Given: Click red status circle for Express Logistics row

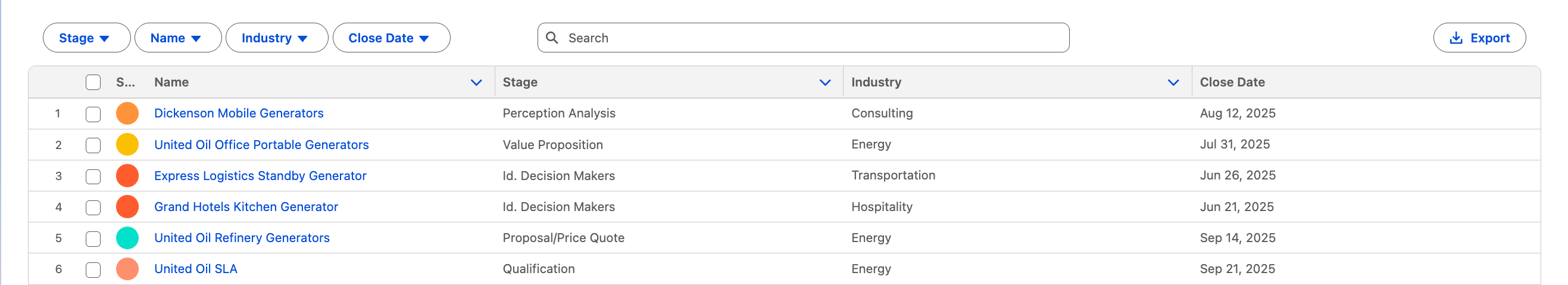Looking at the screenshot, I should [127, 176].
